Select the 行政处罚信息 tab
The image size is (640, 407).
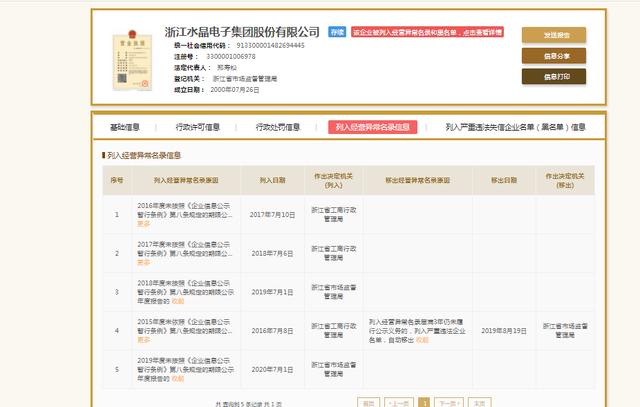click(277, 127)
